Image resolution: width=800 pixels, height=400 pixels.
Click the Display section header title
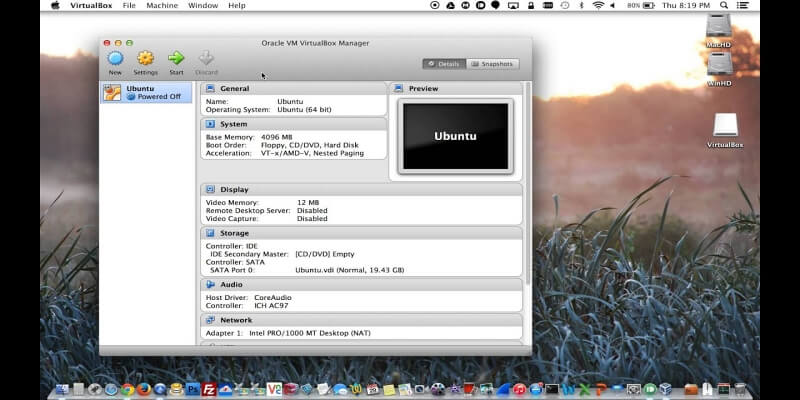point(234,189)
